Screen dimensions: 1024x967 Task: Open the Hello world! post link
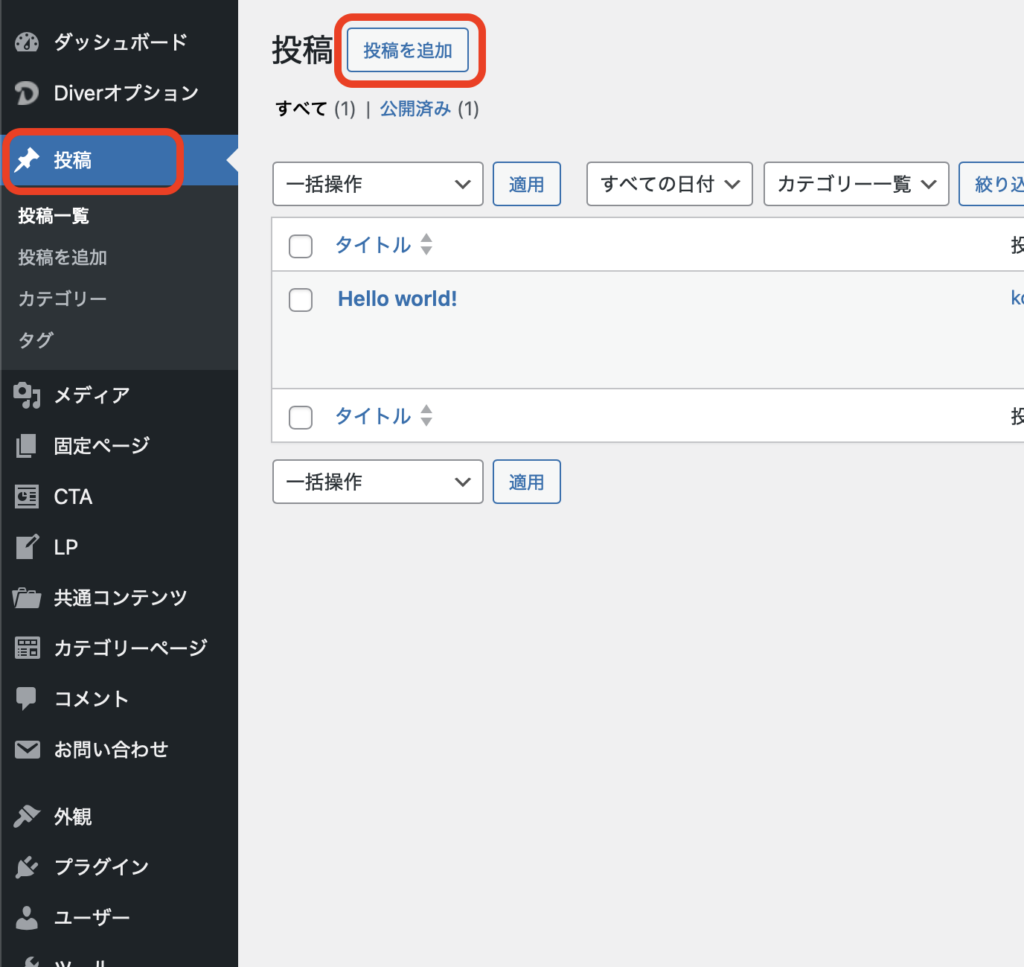click(x=397, y=299)
